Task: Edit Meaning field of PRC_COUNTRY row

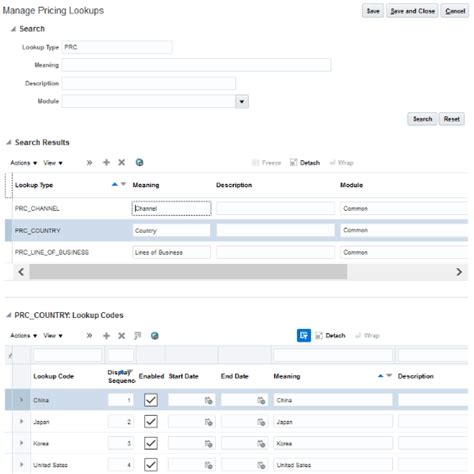Action: coord(171,230)
